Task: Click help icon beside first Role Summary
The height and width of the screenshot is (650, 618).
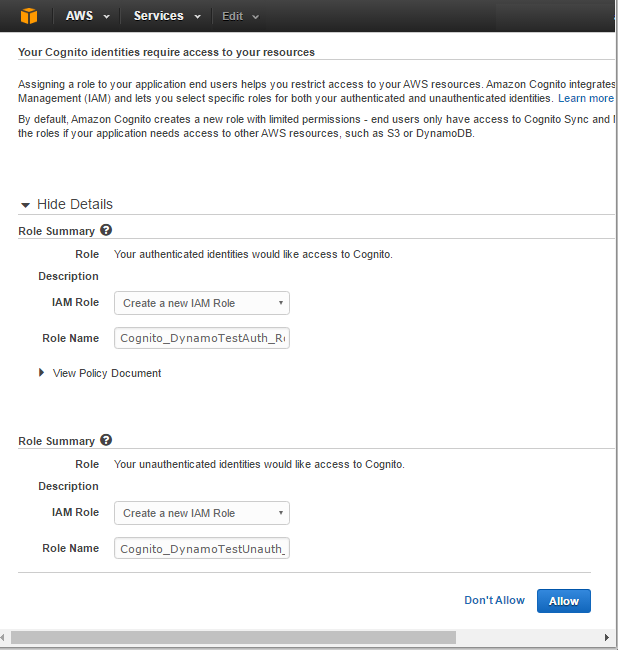Action: [x=106, y=230]
